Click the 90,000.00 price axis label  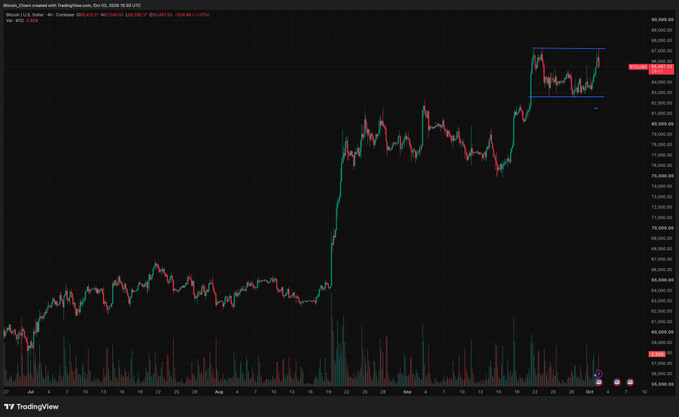(x=662, y=19)
